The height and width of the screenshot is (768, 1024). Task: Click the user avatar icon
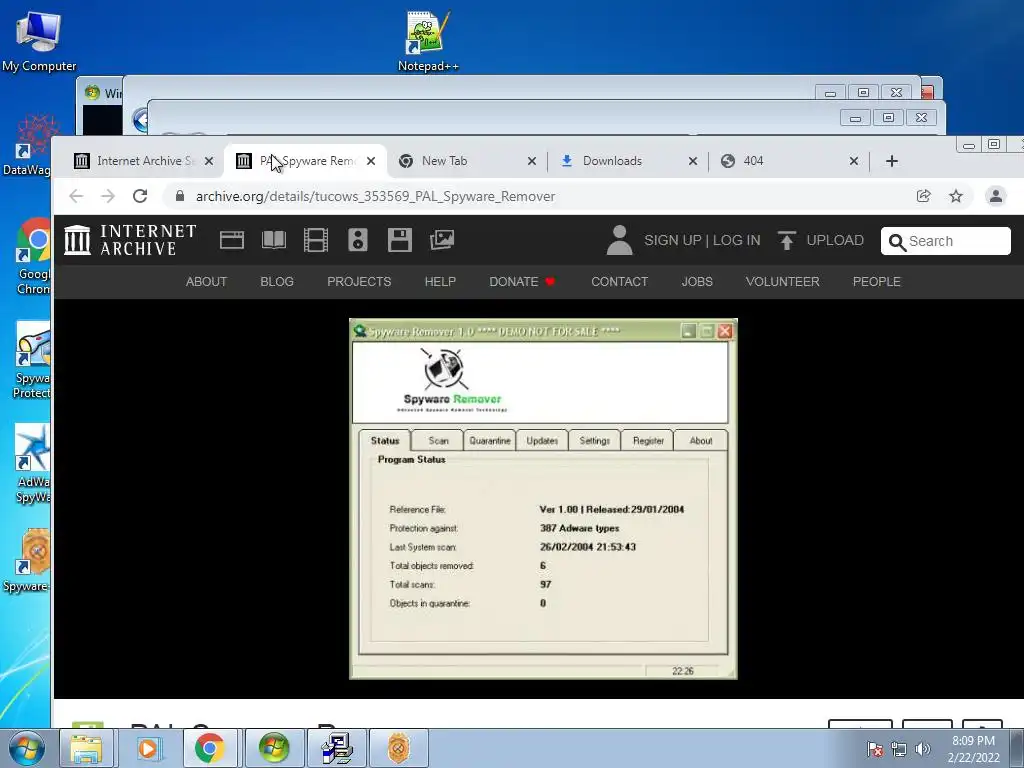[x=619, y=240]
